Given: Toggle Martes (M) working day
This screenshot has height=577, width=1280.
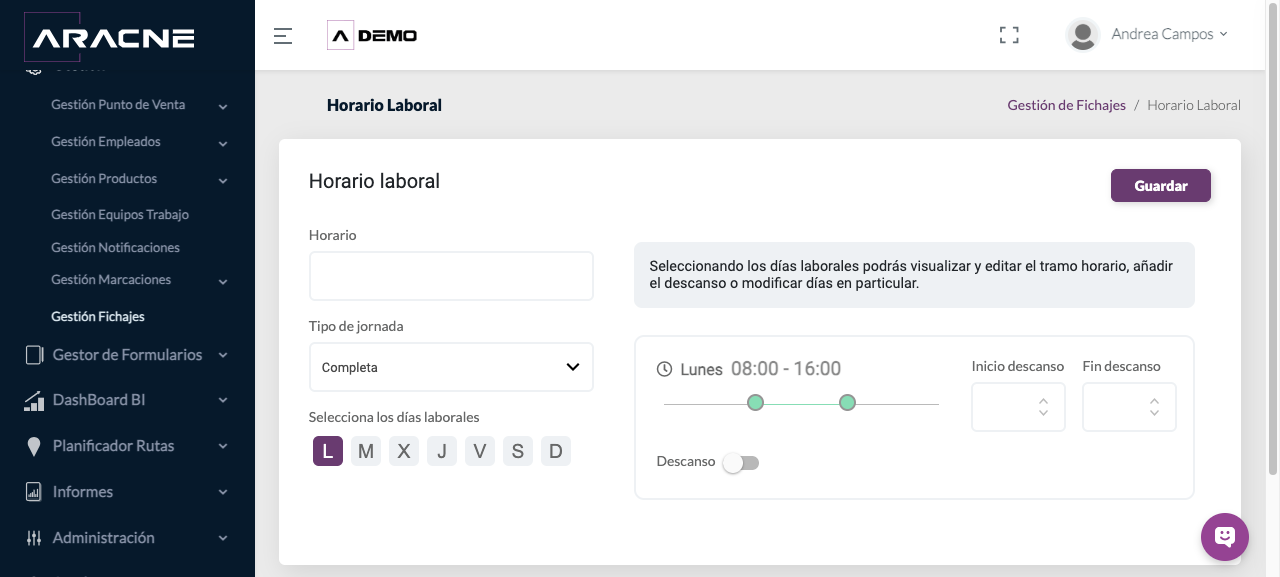Looking at the screenshot, I should coord(366,451).
